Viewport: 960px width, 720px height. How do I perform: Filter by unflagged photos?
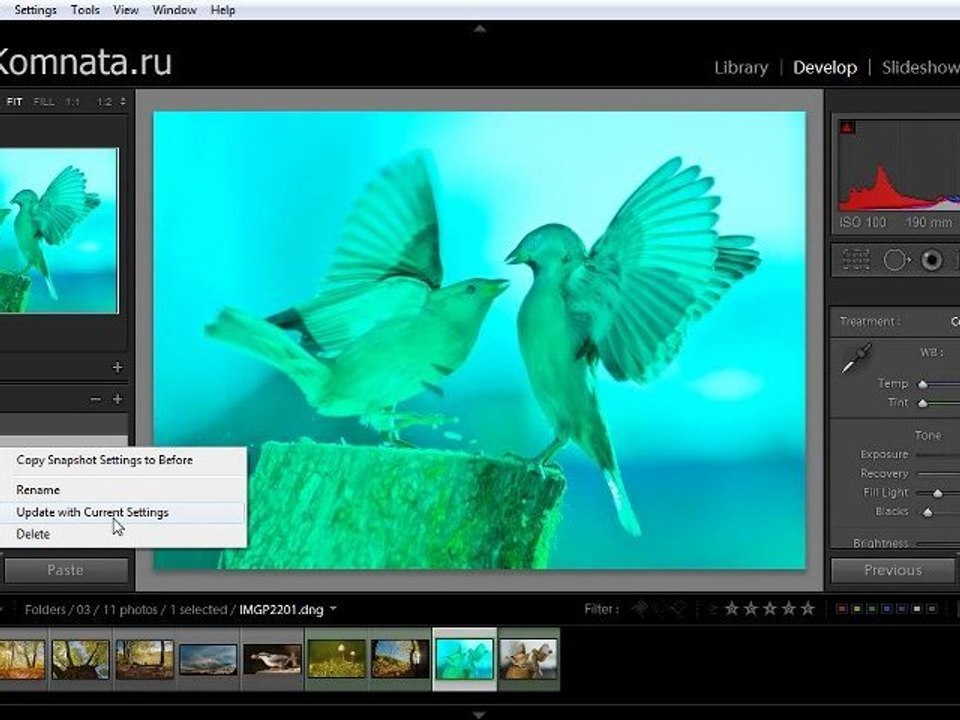click(x=659, y=609)
